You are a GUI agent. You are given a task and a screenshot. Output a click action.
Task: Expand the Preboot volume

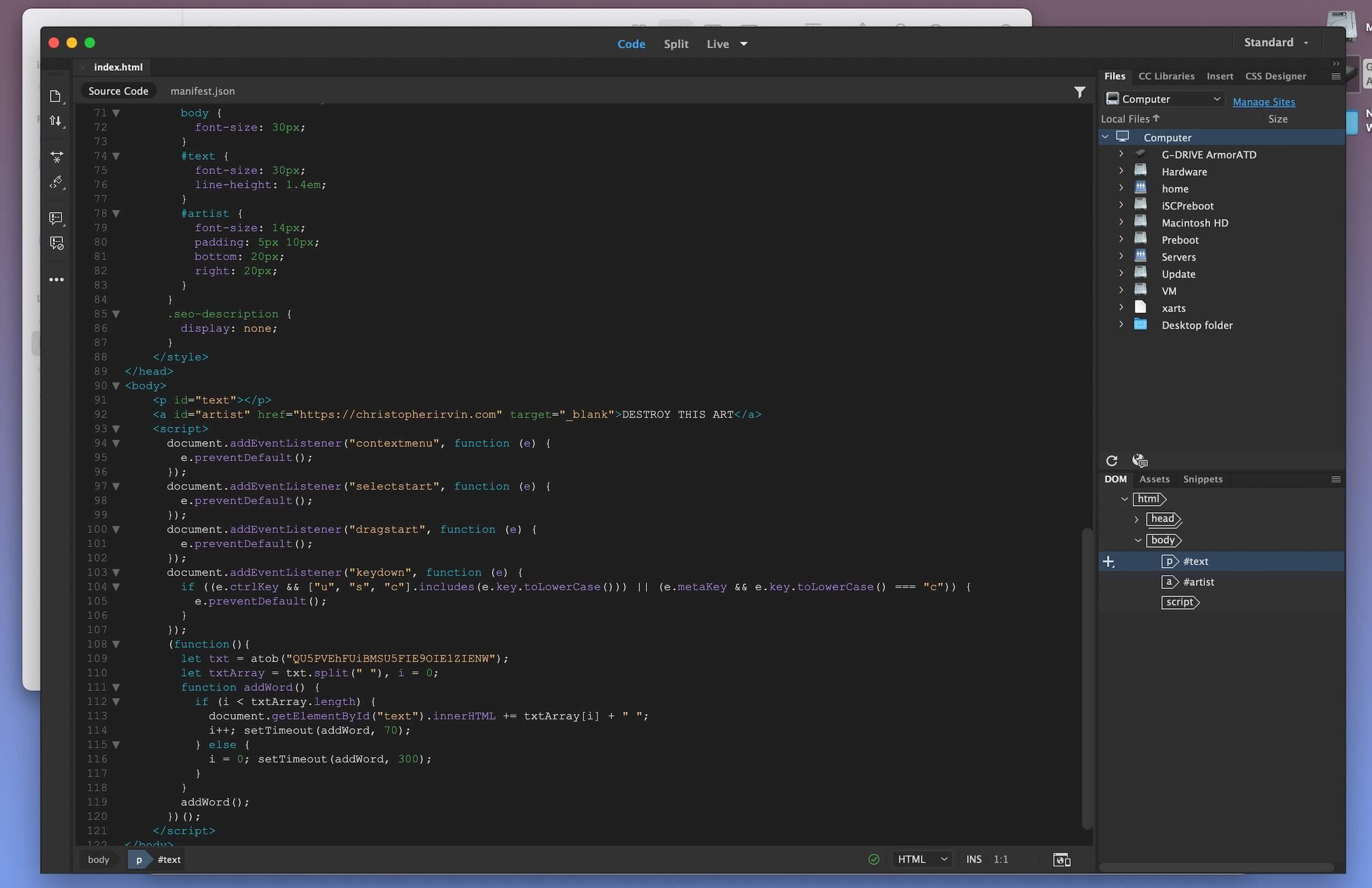(x=1120, y=239)
